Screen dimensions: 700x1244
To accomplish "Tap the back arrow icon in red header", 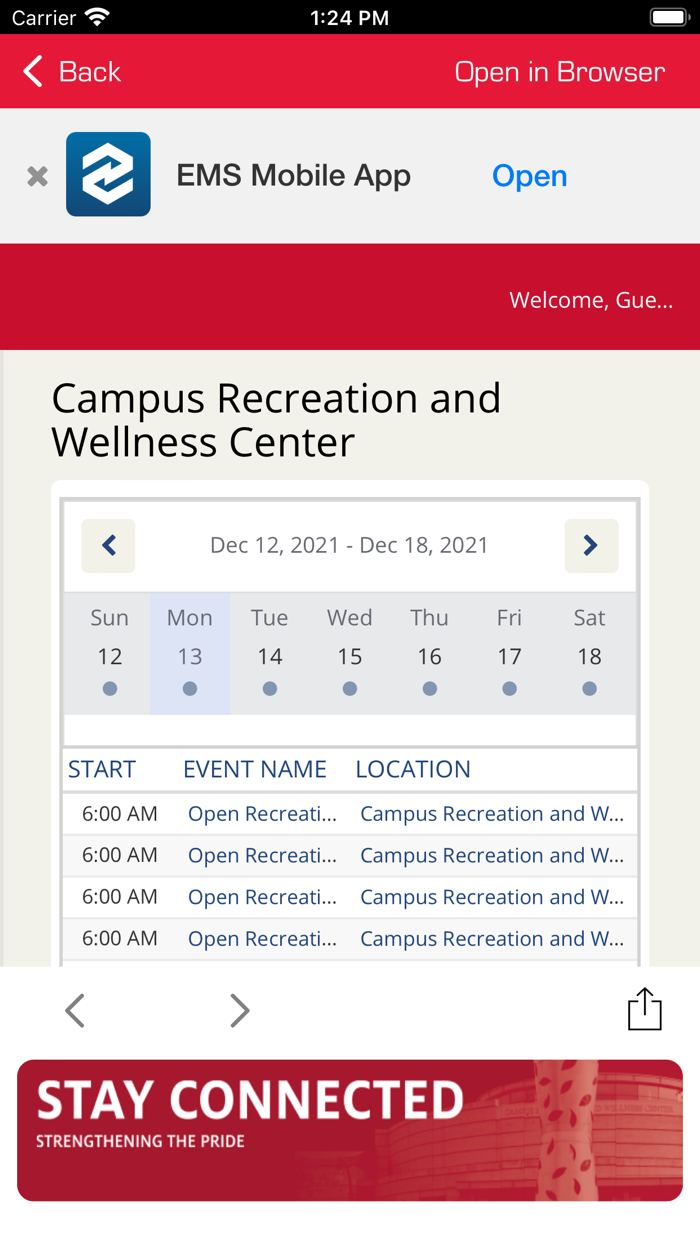I will pyautogui.click(x=31, y=71).
